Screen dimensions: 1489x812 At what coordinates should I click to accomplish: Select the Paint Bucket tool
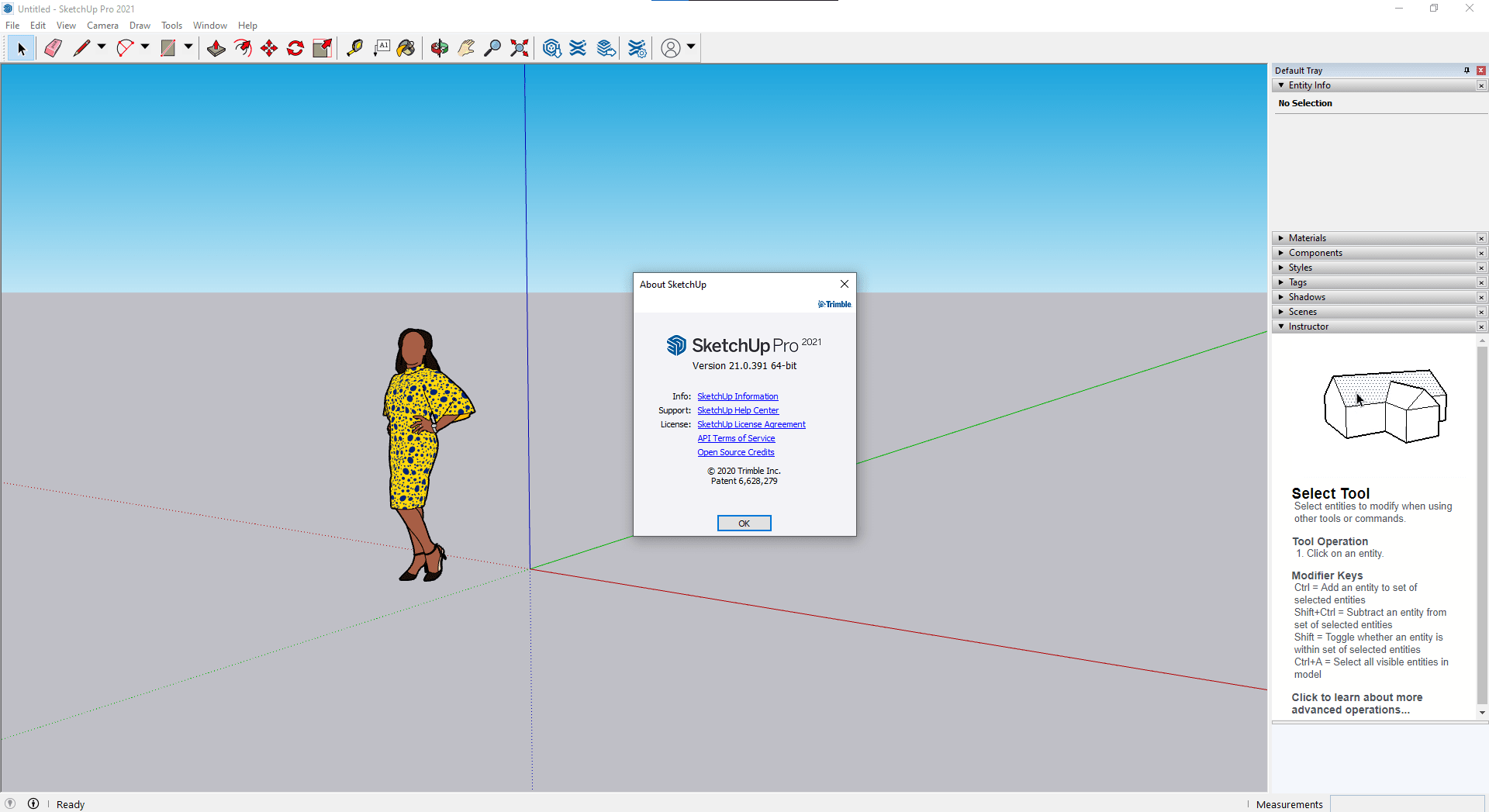(x=406, y=48)
